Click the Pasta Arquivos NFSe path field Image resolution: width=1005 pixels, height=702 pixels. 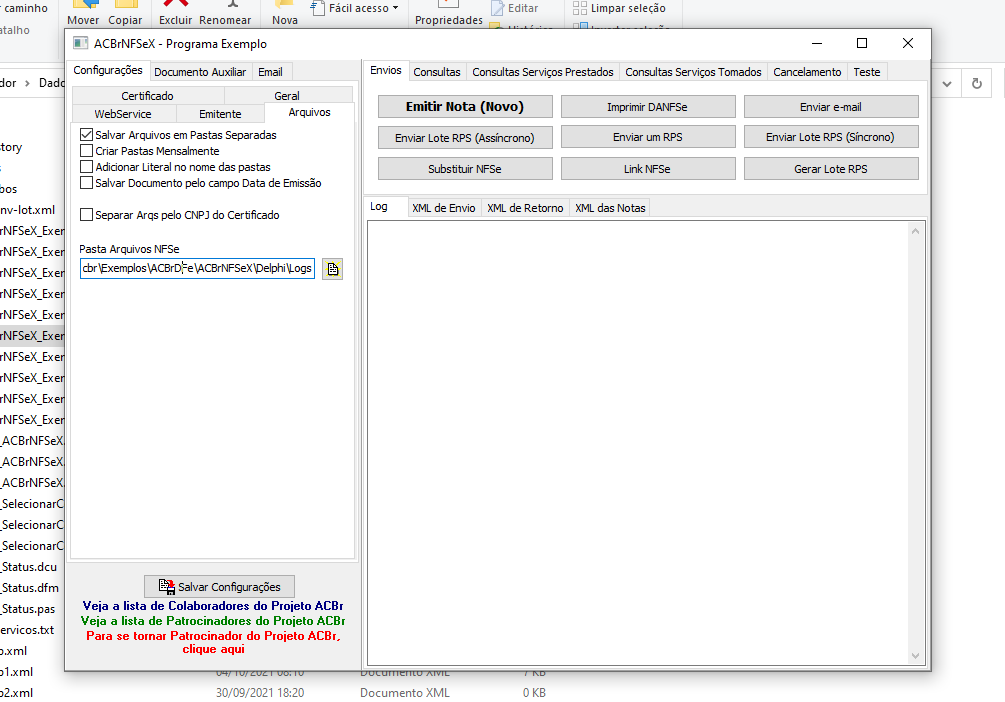pyautogui.click(x=197, y=268)
